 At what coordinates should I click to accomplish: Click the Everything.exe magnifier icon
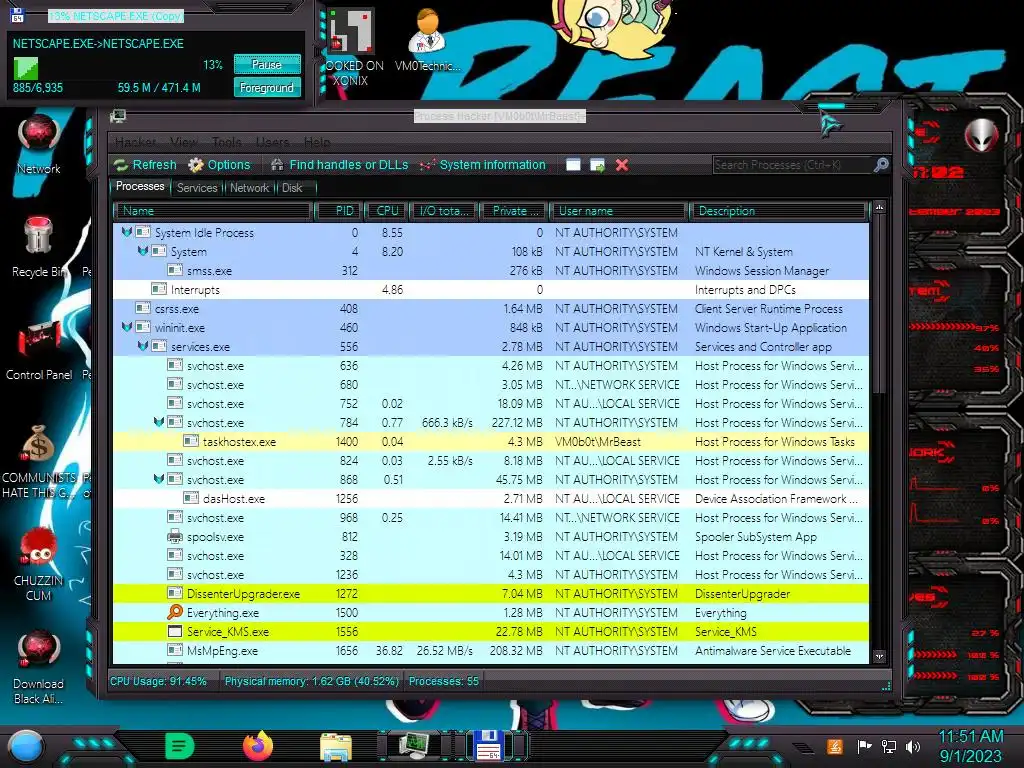click(174, 612)
